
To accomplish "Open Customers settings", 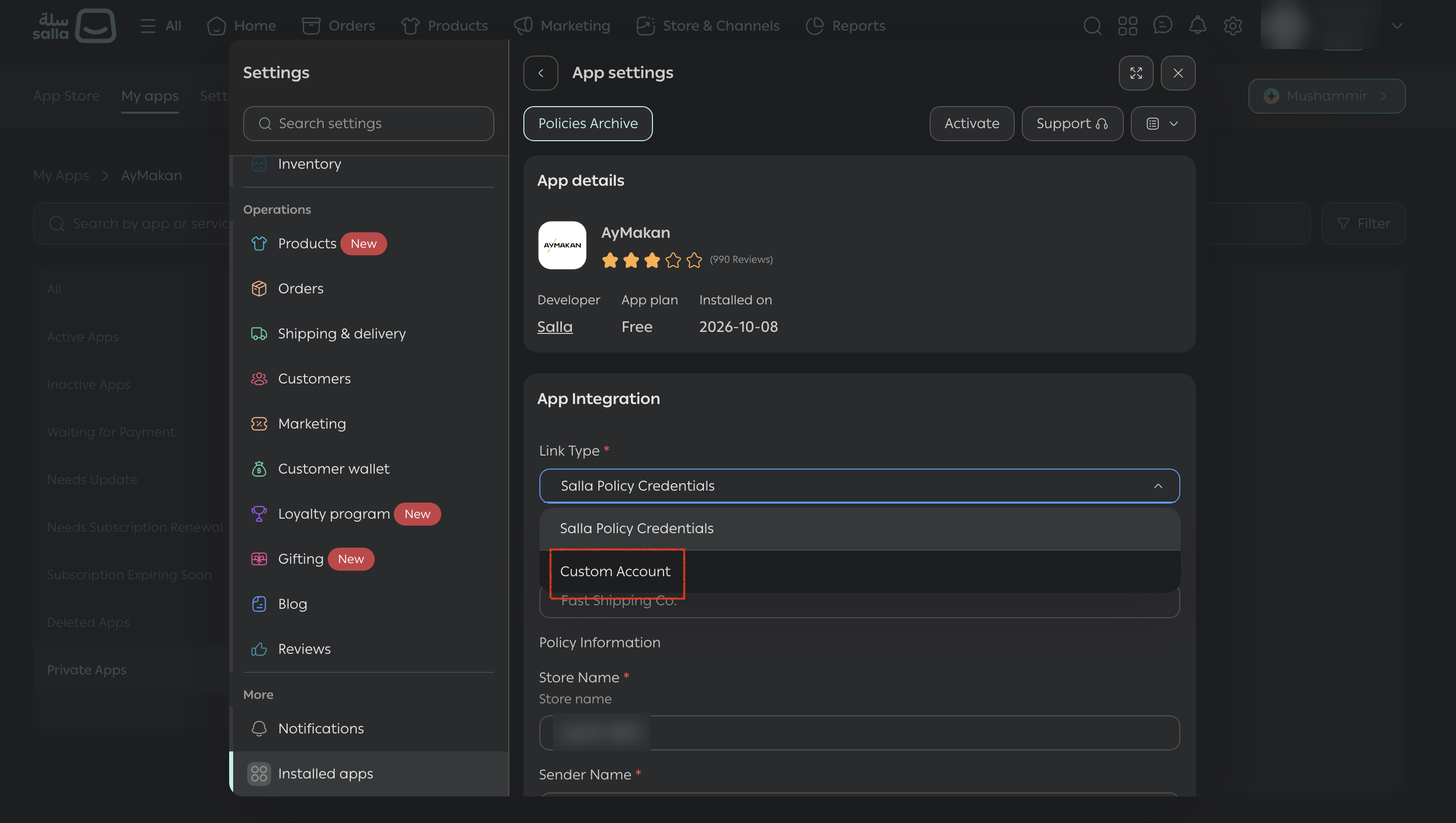I will click(368, 379).
